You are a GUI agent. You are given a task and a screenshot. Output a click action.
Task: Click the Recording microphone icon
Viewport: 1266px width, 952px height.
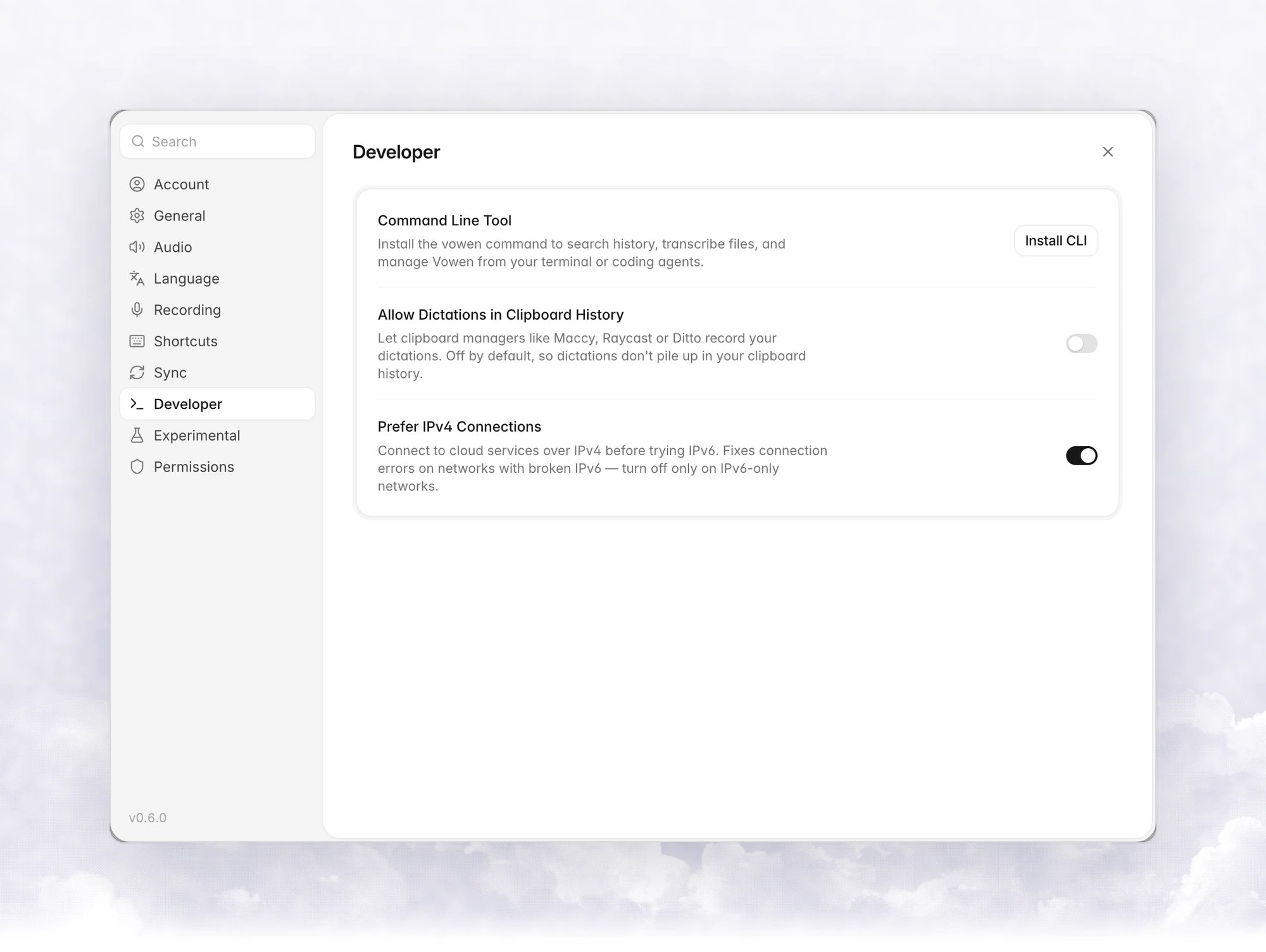[137, 310]
